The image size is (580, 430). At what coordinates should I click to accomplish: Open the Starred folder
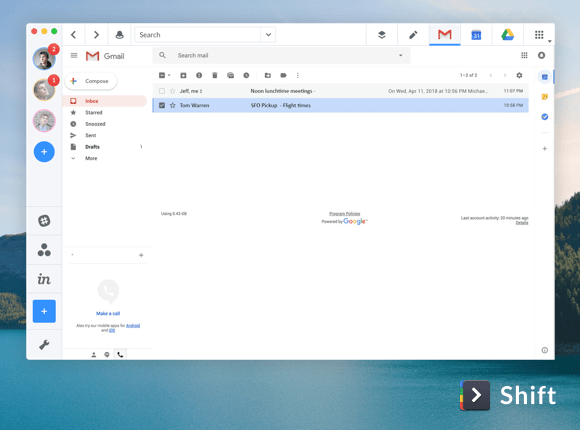point(94,112)
